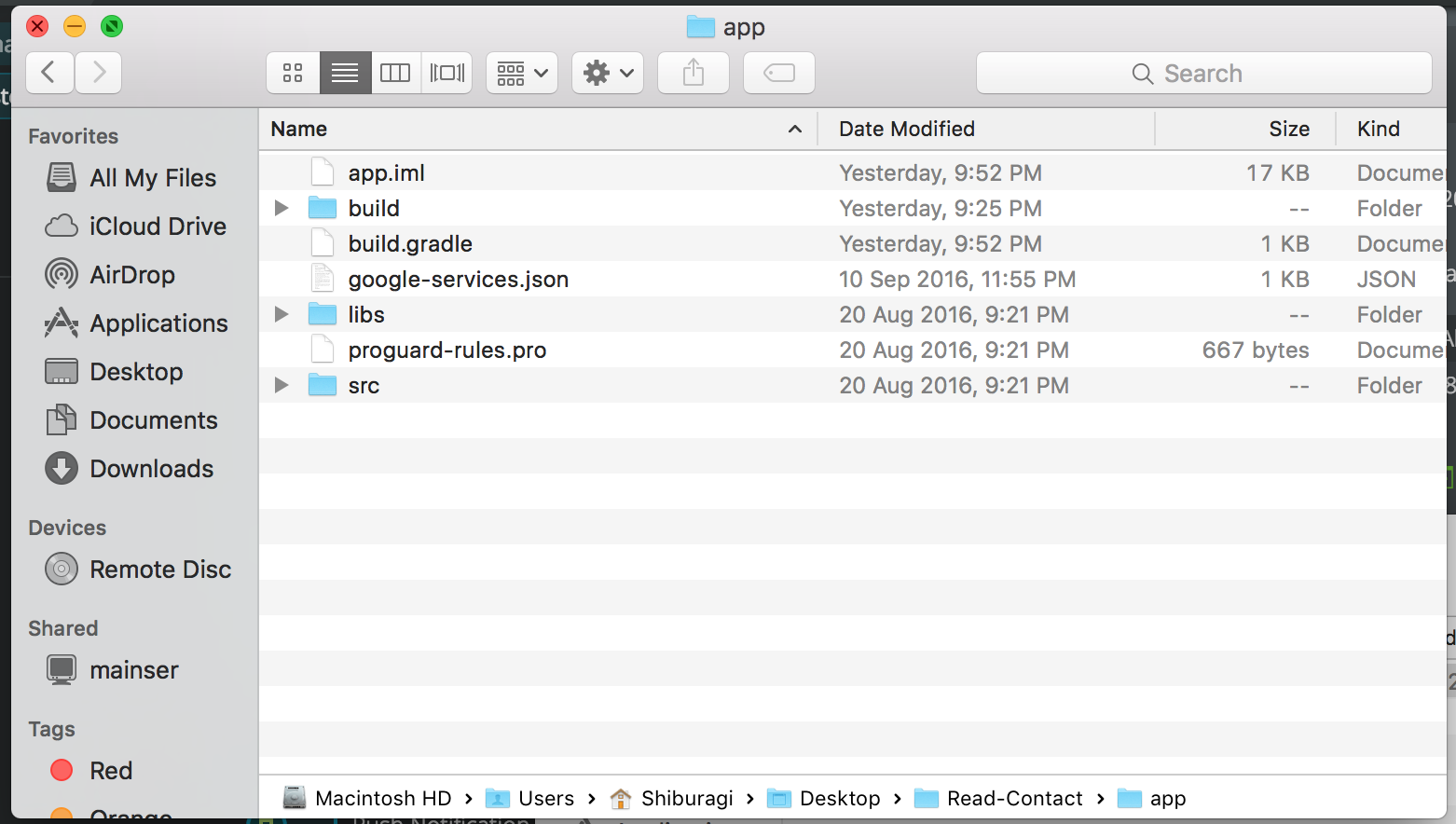Select the Red tag in sidebar
Viewport: 1456px width, 824px height.
[x=91, y=771]
